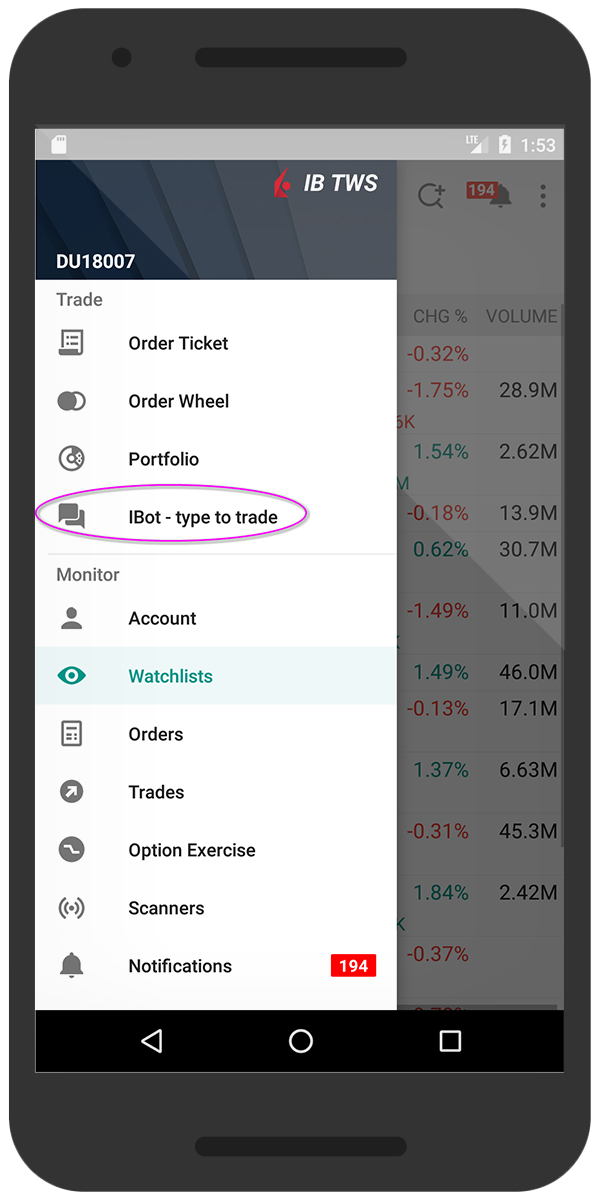Select the Order Ticket icon

[71, 342]
